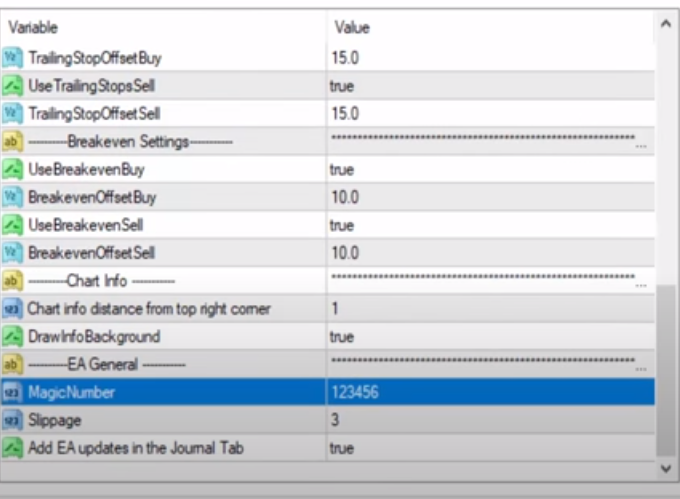Click the integer icon beside MagicNumber
The width and height of the screenshot is (680, 499).
(x=13, y=393)
